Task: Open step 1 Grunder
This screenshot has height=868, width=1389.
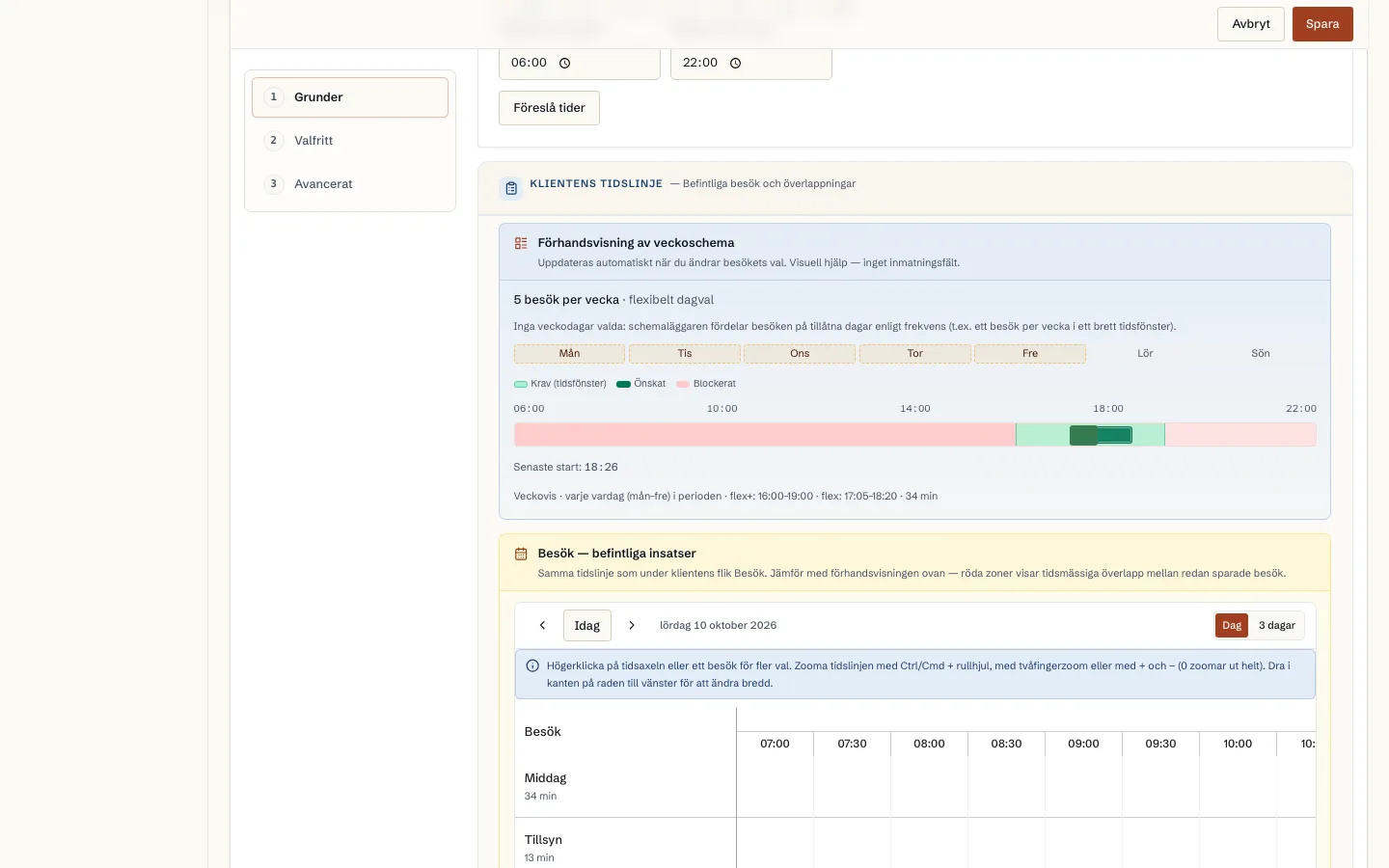Action: tap(350, 97)
